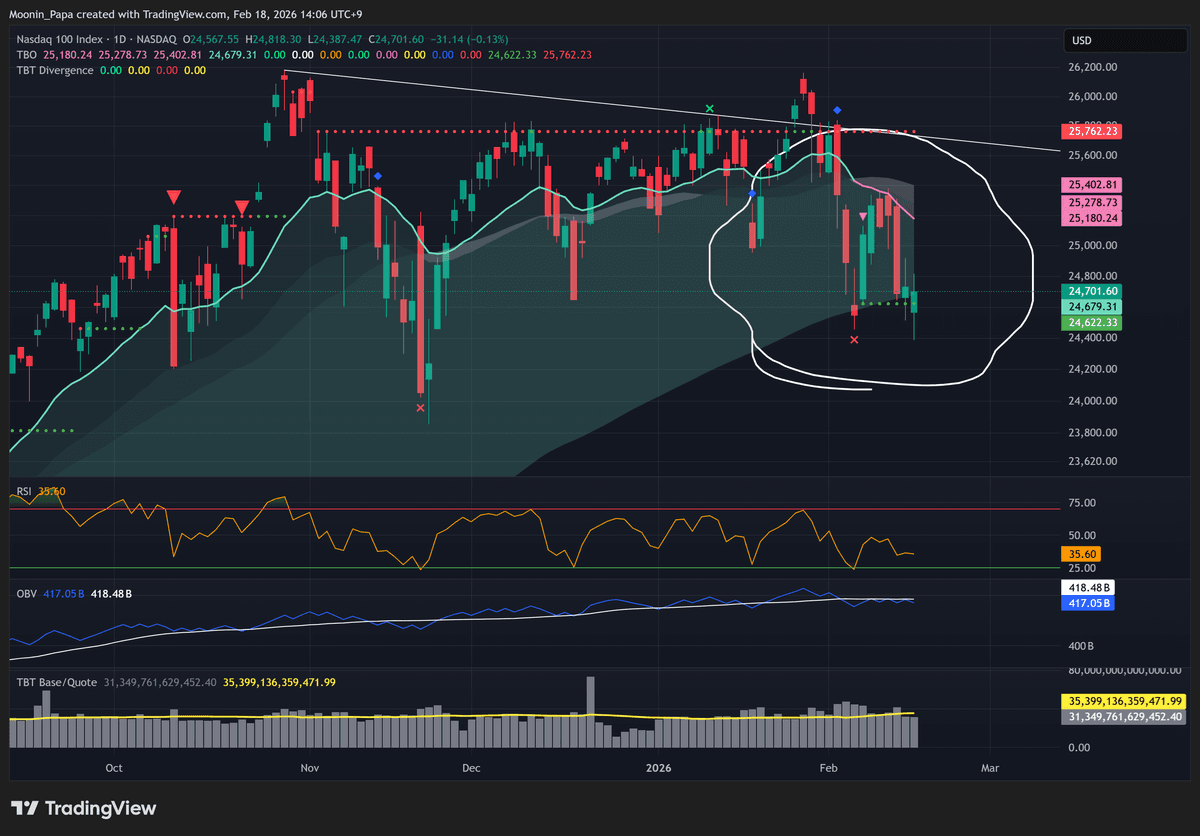Click the TBO indicator legend label
This screenshot has width=1200, height=836.
(x=26, y=54)
